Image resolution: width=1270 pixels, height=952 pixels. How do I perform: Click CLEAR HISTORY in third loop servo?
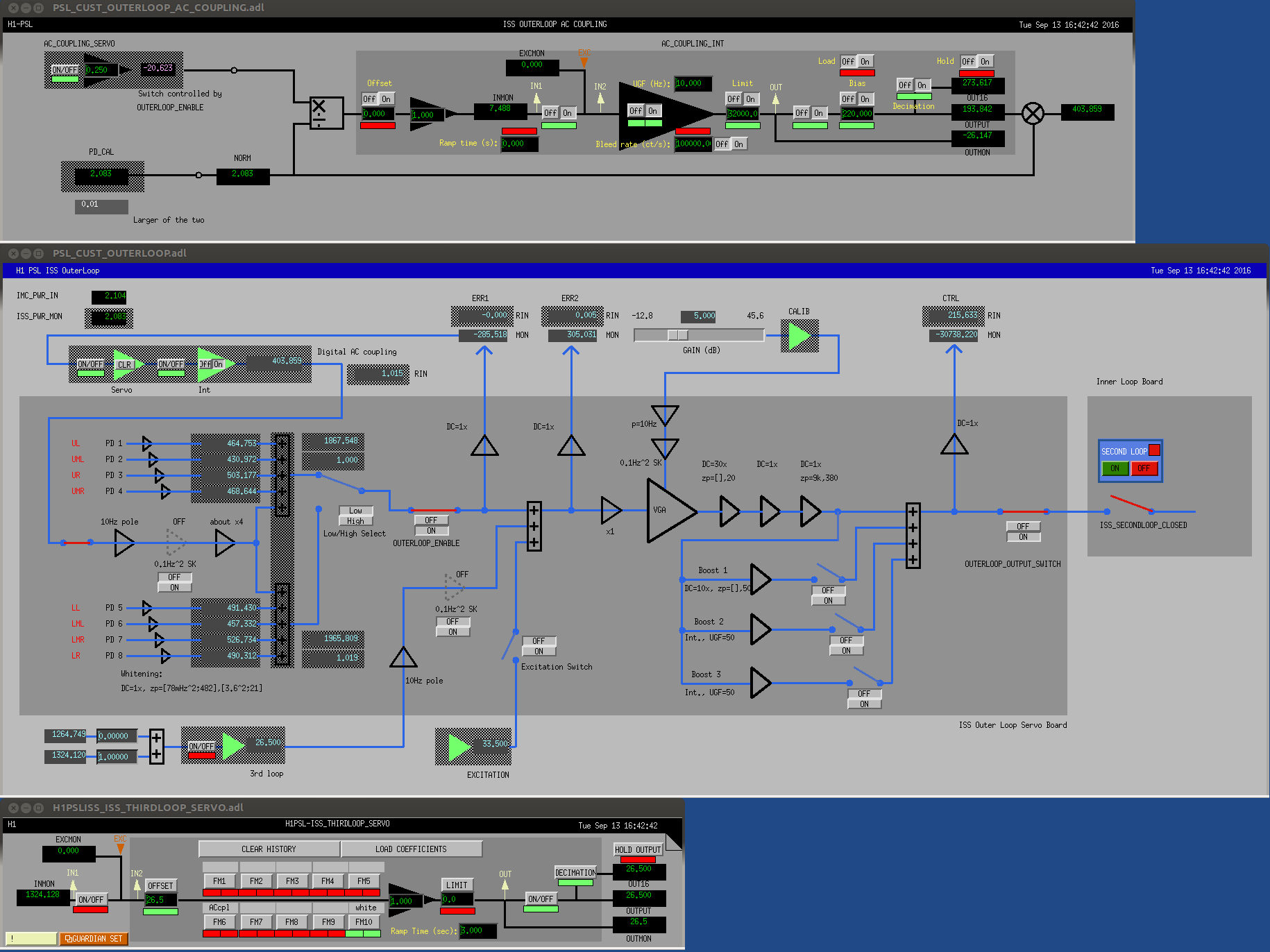(x=269, y=849)
